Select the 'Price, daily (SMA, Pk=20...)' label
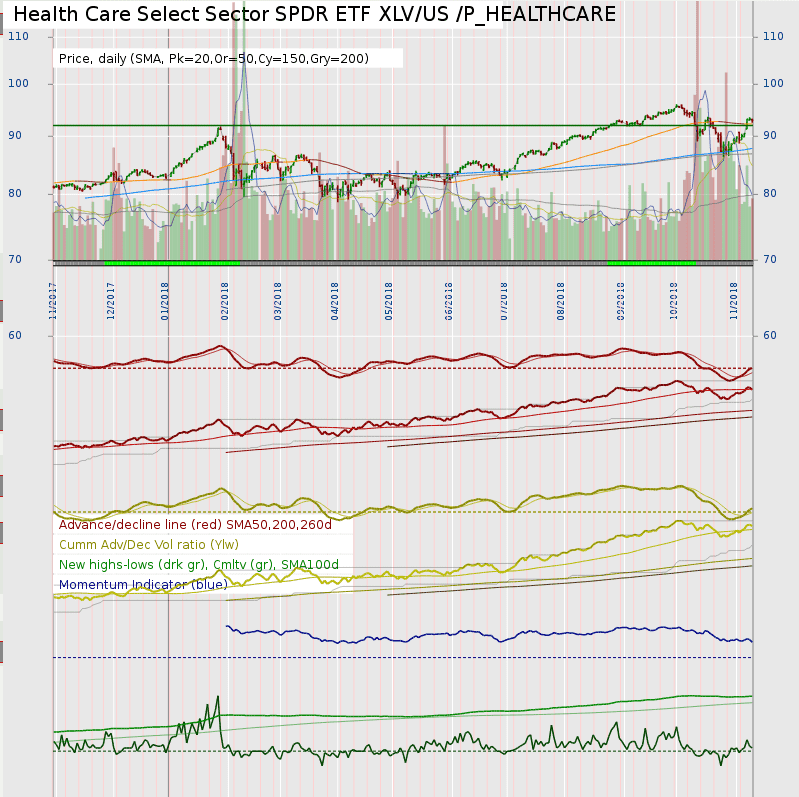Viewport: 799px width, 797px height. click(x=214, y=59)
